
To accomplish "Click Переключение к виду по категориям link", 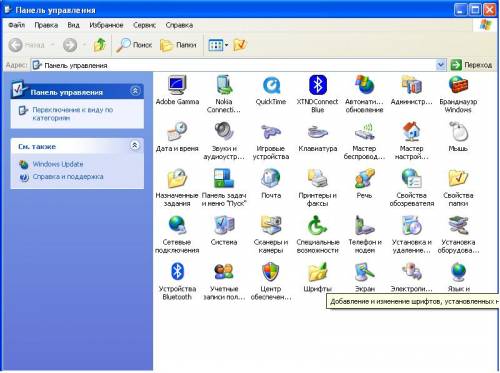I will (x=73, y=114).
